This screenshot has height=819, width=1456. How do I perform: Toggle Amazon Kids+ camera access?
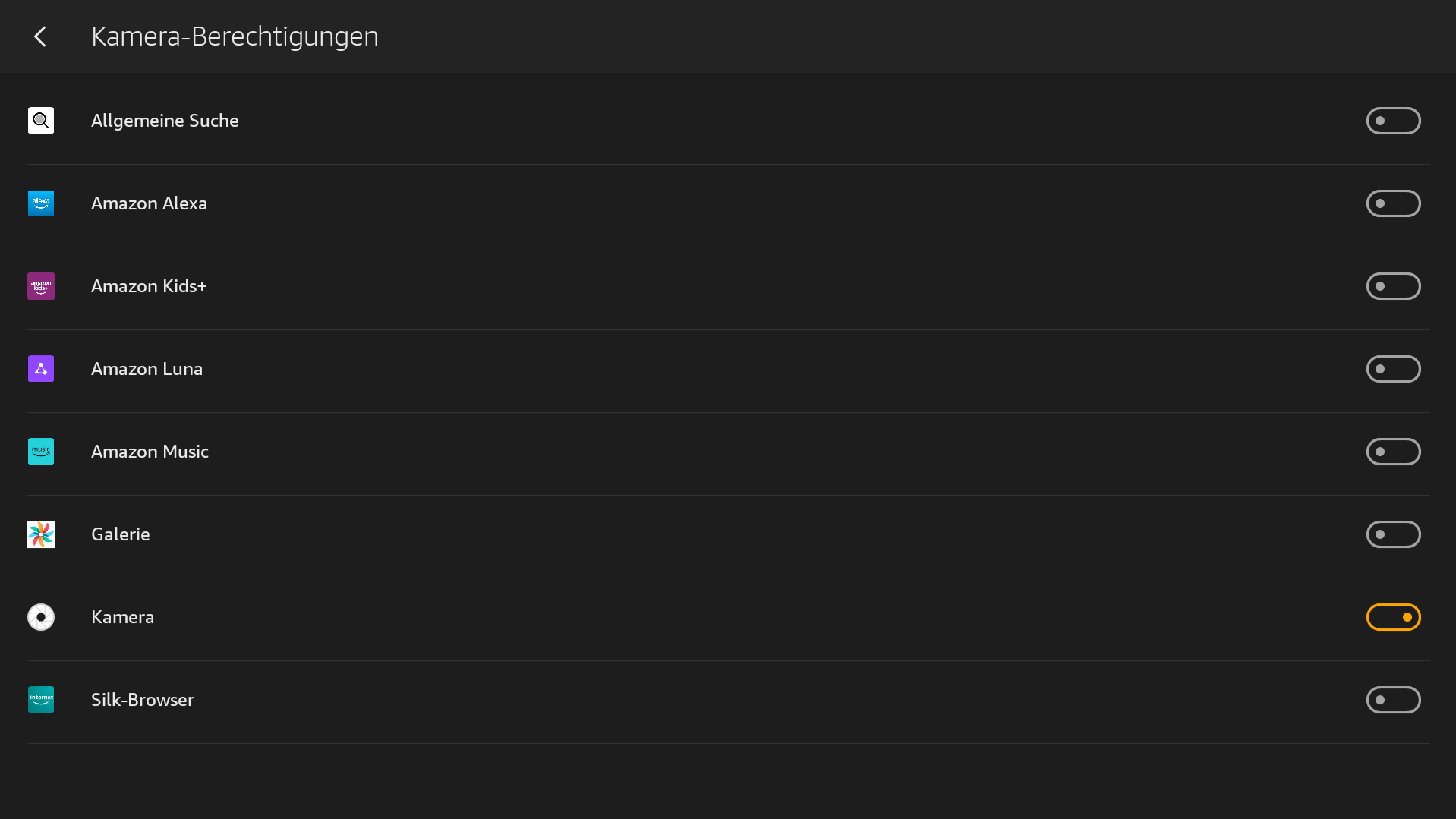(x=1393, y=286)
